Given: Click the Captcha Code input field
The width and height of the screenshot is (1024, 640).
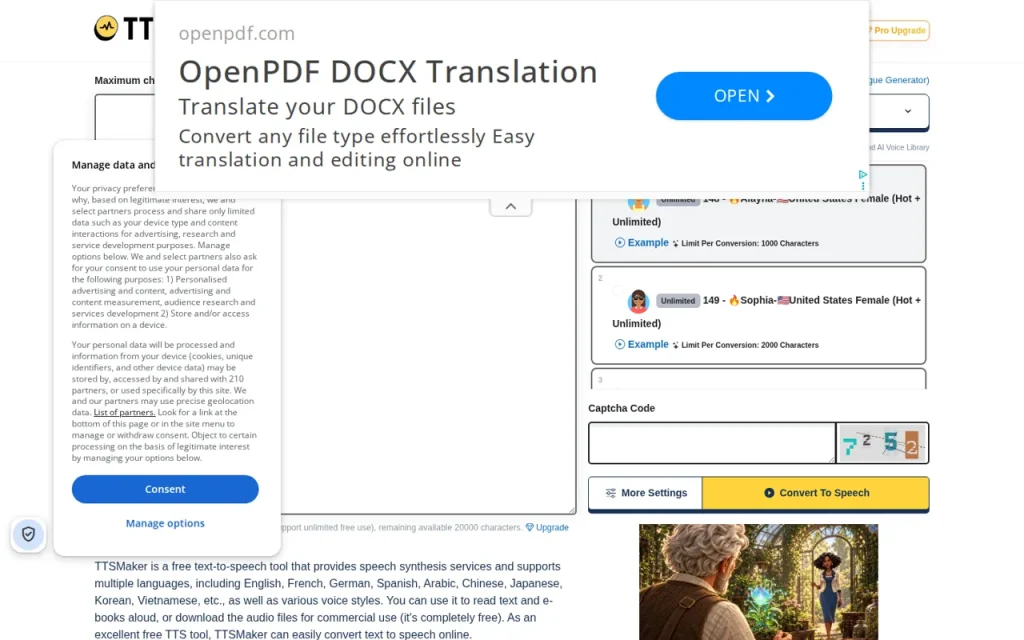Looking at the screenshot, I should [712, 443].
